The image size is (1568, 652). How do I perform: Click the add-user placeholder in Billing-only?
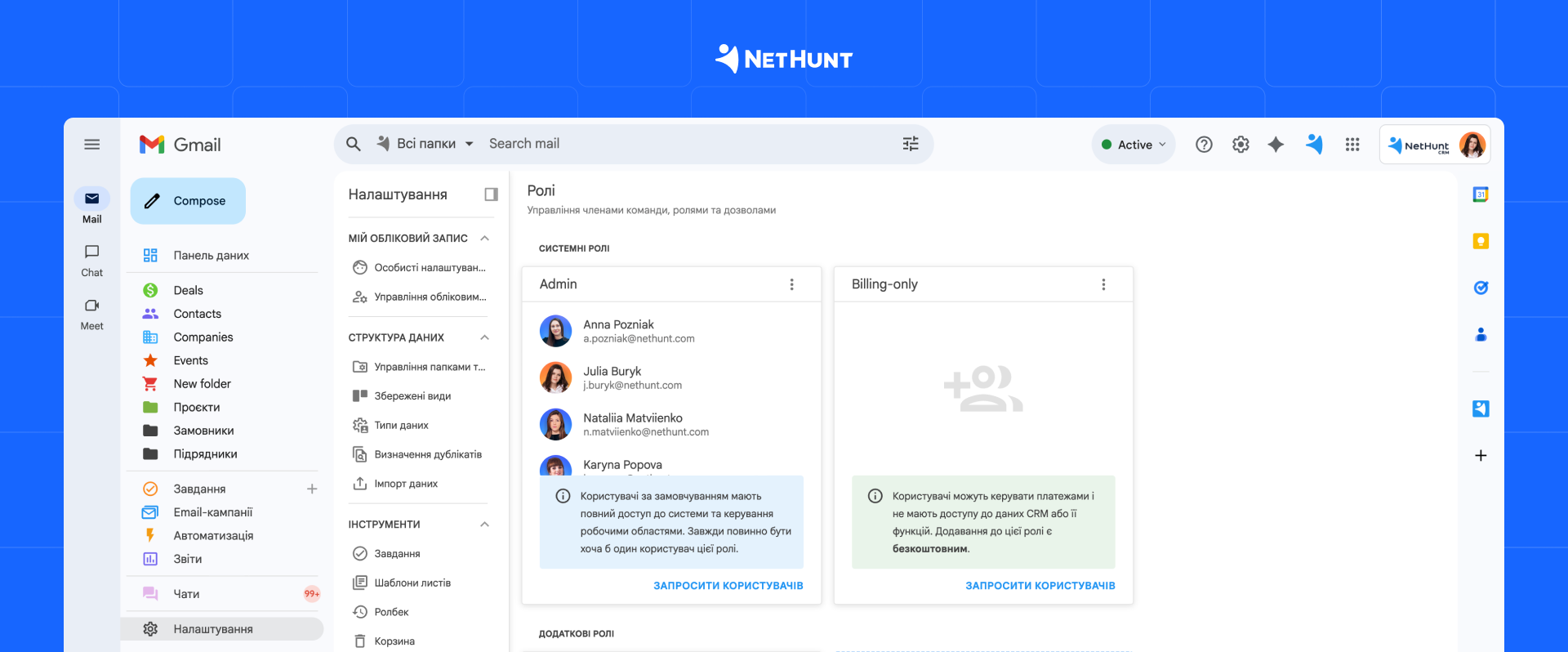[983, 388]
